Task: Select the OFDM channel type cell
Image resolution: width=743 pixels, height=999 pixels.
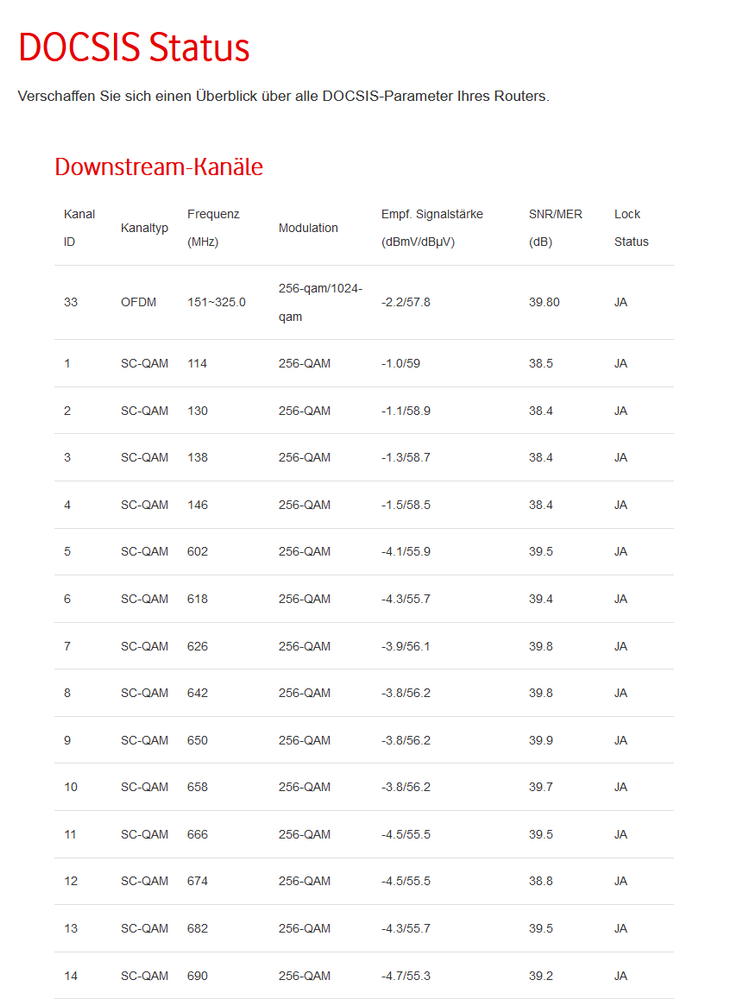Action: (x=138, y=302)
